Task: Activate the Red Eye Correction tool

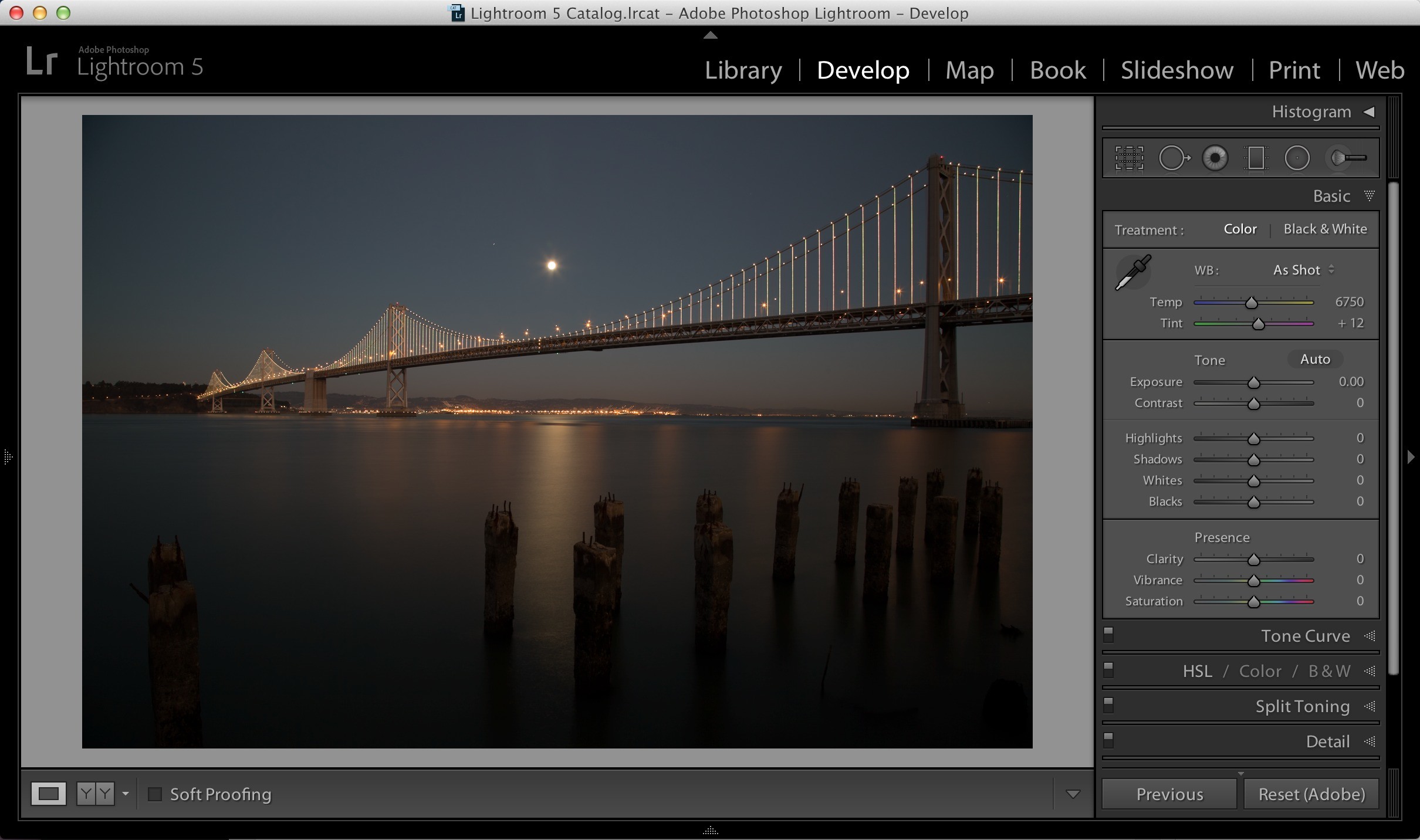Action: point(1215,158)
